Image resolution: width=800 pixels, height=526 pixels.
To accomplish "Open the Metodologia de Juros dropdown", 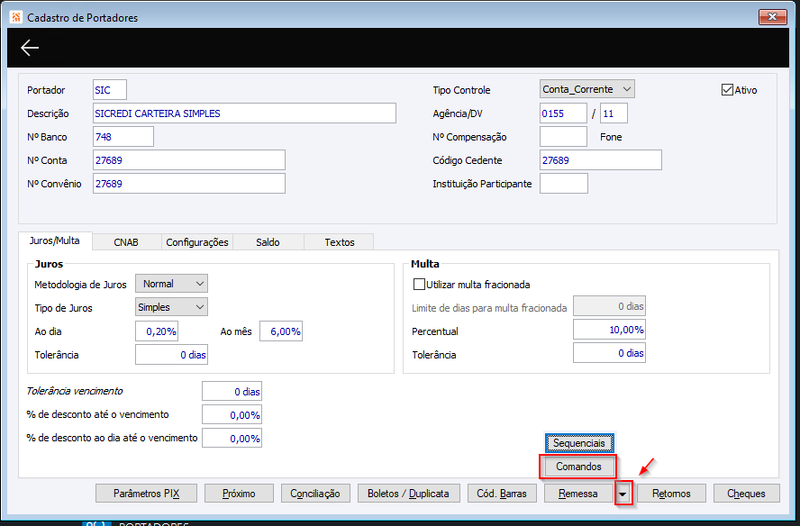I will (171, 284).
